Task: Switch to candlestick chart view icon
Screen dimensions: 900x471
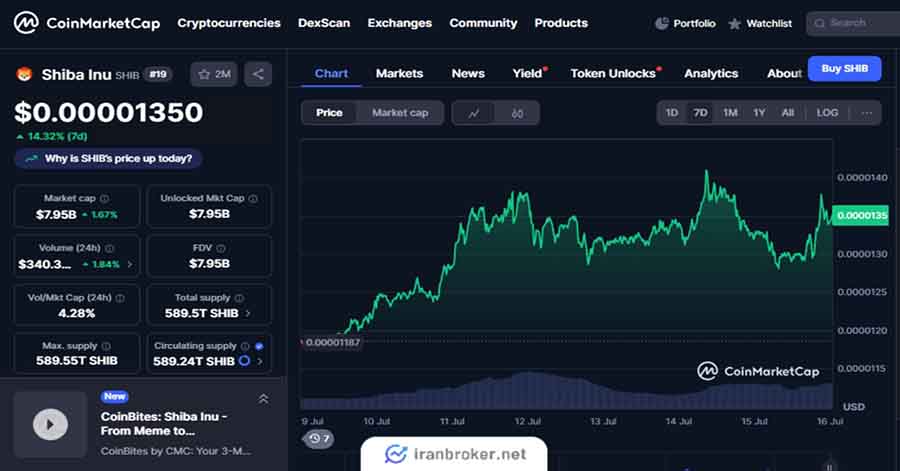Action: click(517, 113)
